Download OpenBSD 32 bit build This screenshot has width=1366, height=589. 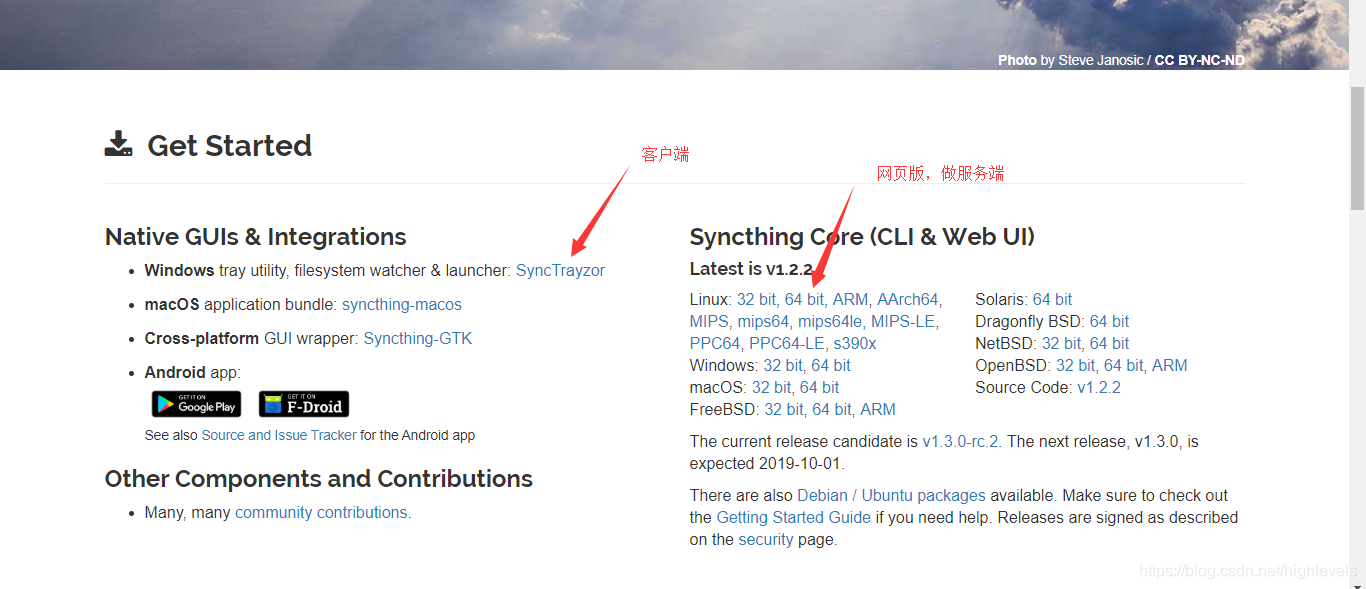click(x=1075, y=365)
